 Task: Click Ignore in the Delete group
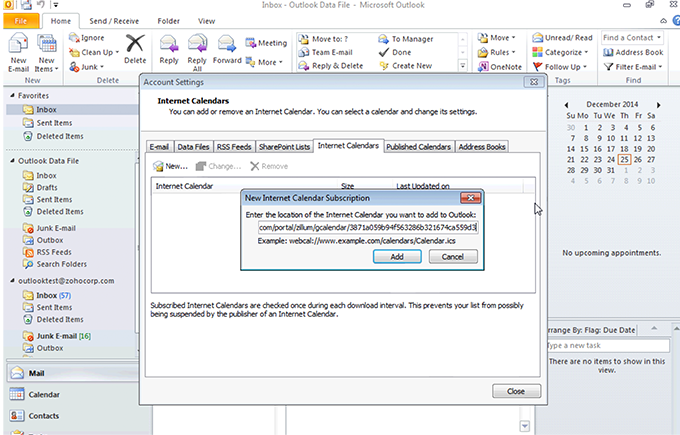87,38
